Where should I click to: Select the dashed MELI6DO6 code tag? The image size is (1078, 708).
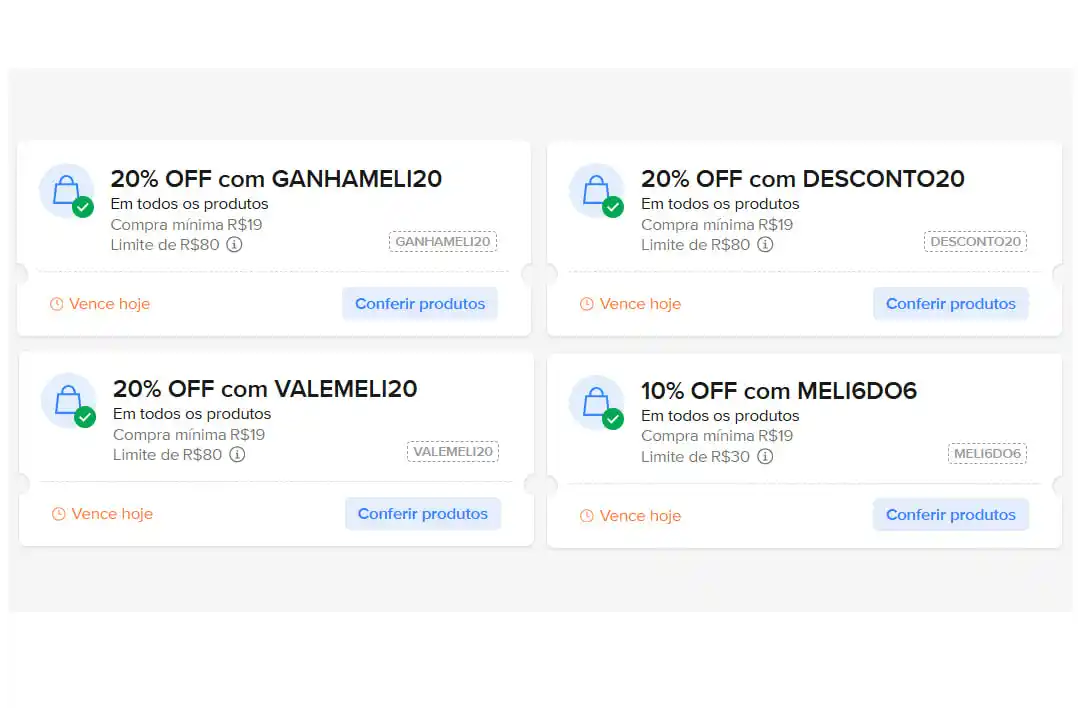pyautogui.click(x=987, y=454)
